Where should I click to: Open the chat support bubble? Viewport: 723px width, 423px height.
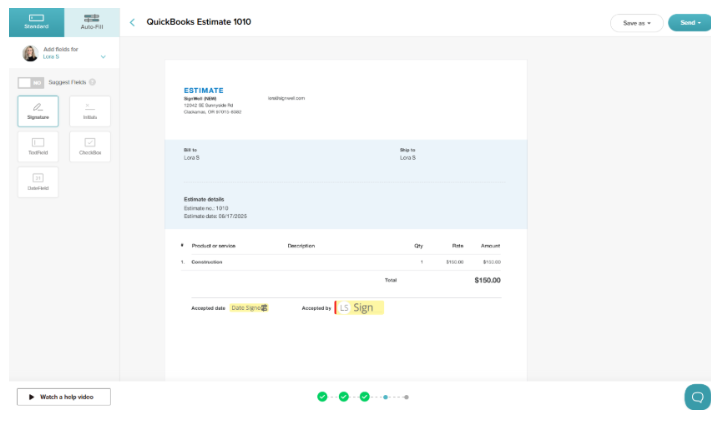click(x=697, y=396)
